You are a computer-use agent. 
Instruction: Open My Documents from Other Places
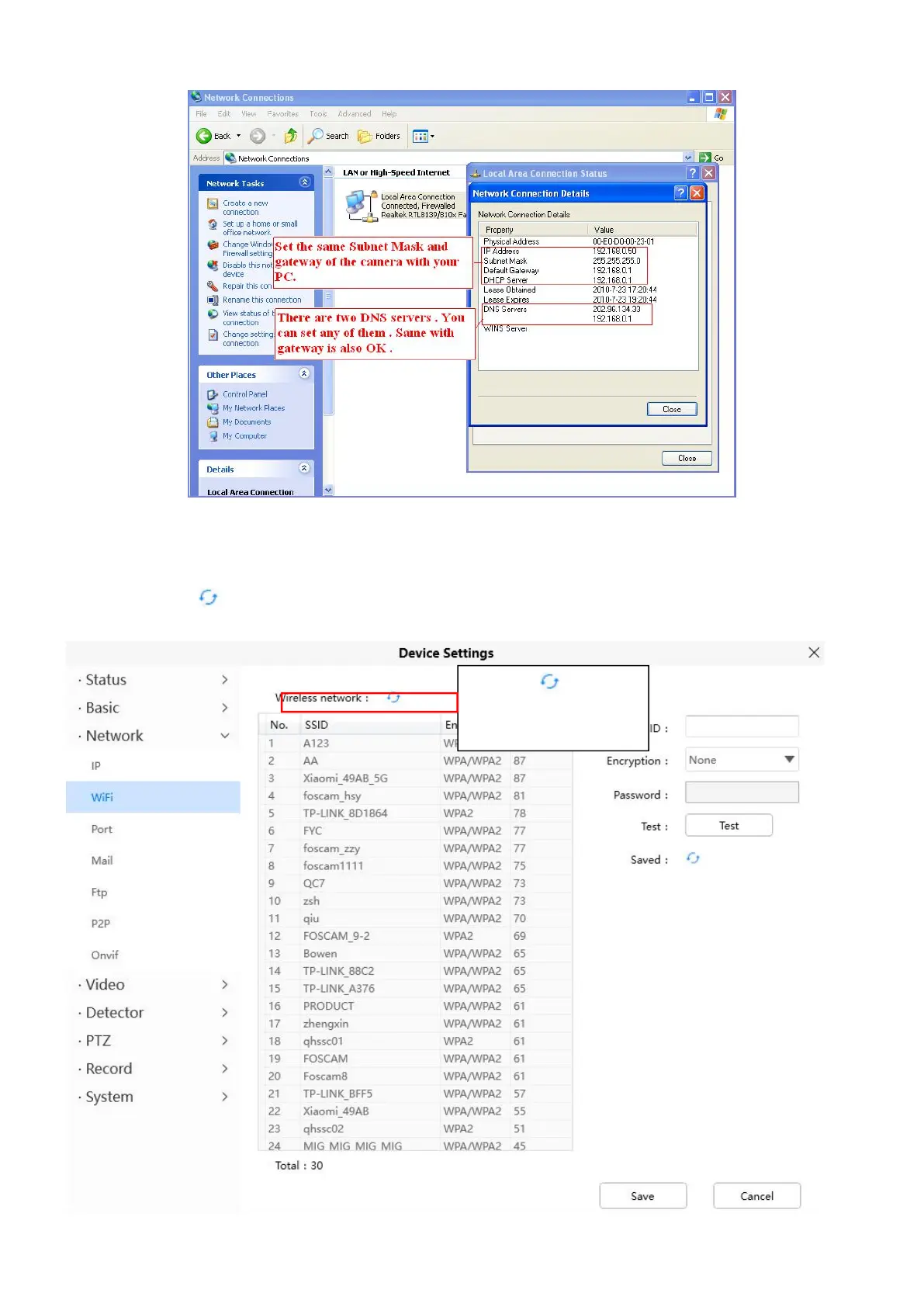(x=247, y=422)
